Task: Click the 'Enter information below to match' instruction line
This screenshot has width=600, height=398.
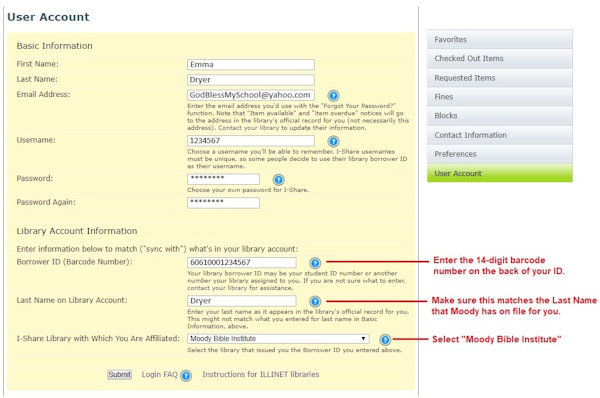Action: pos(157,249)
